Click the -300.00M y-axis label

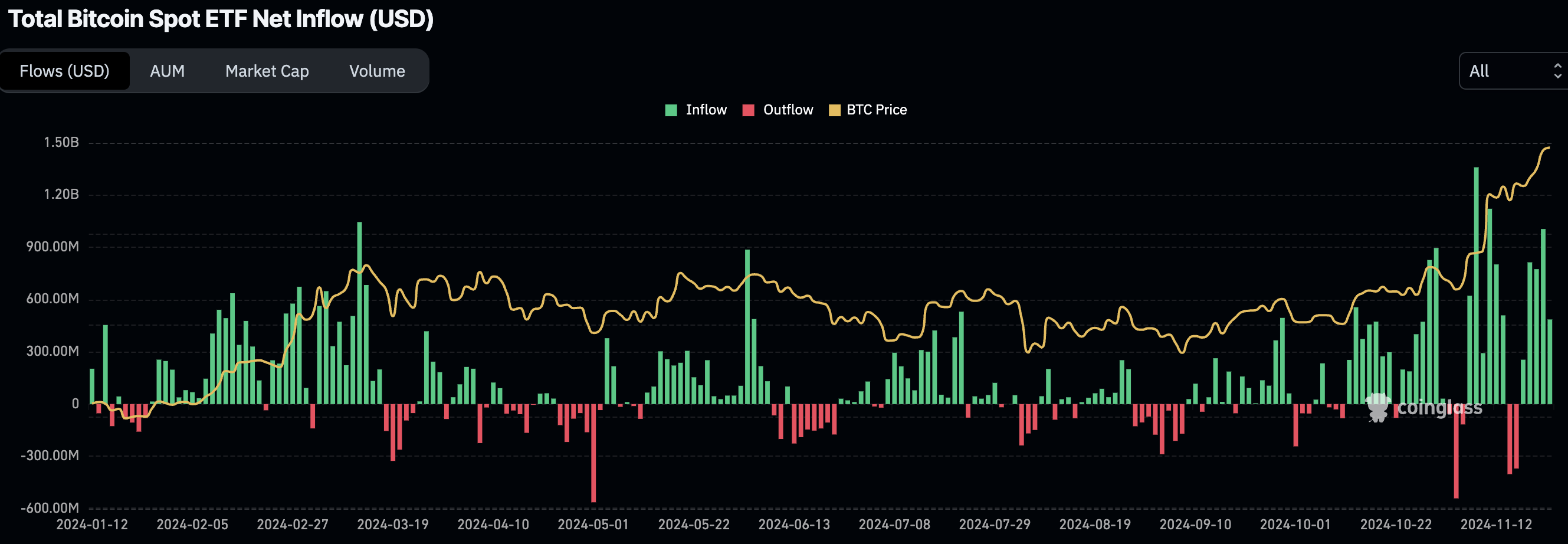50,455
